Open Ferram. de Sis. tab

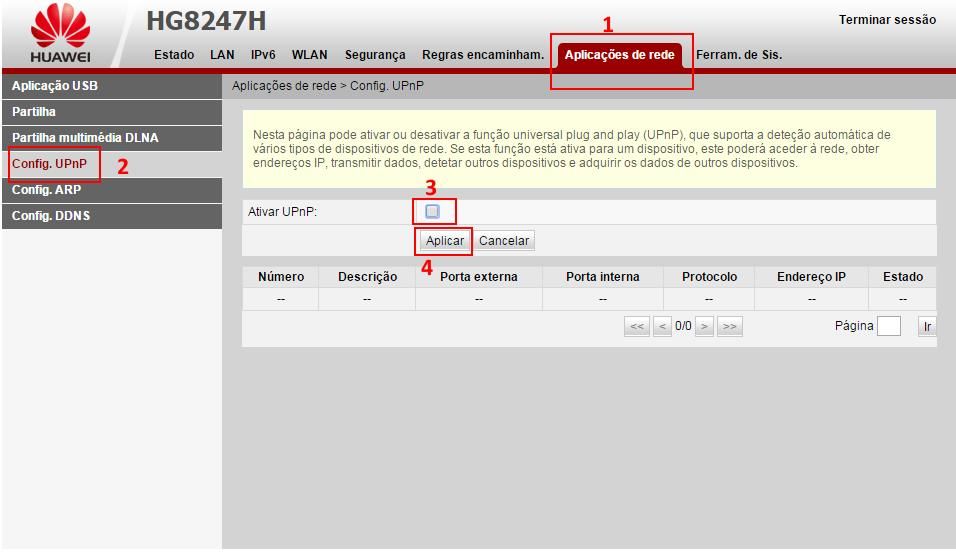pos(738,55)
